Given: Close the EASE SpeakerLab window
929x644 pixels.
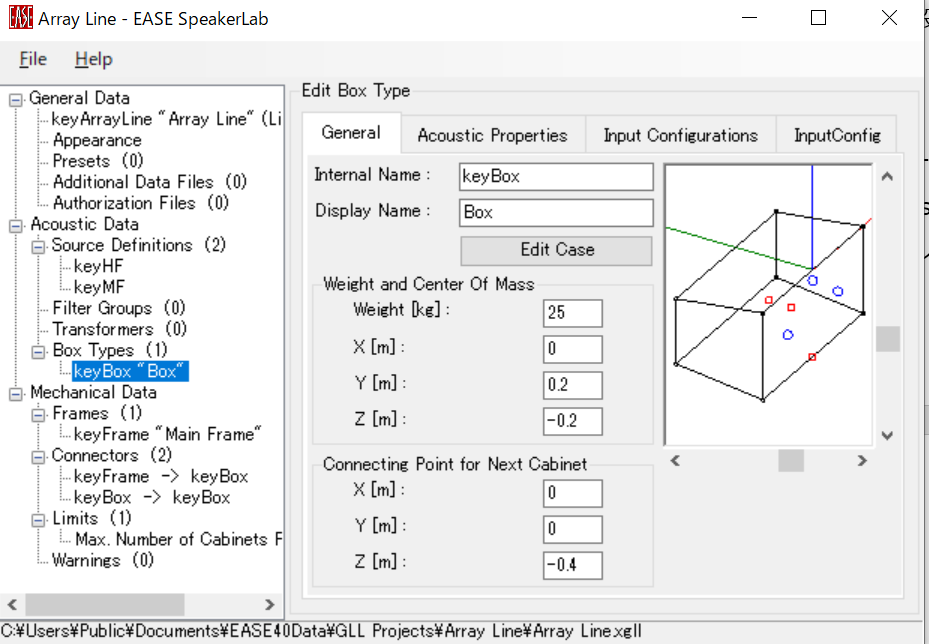Looking at the screenshot, I should tap(889, 18).
